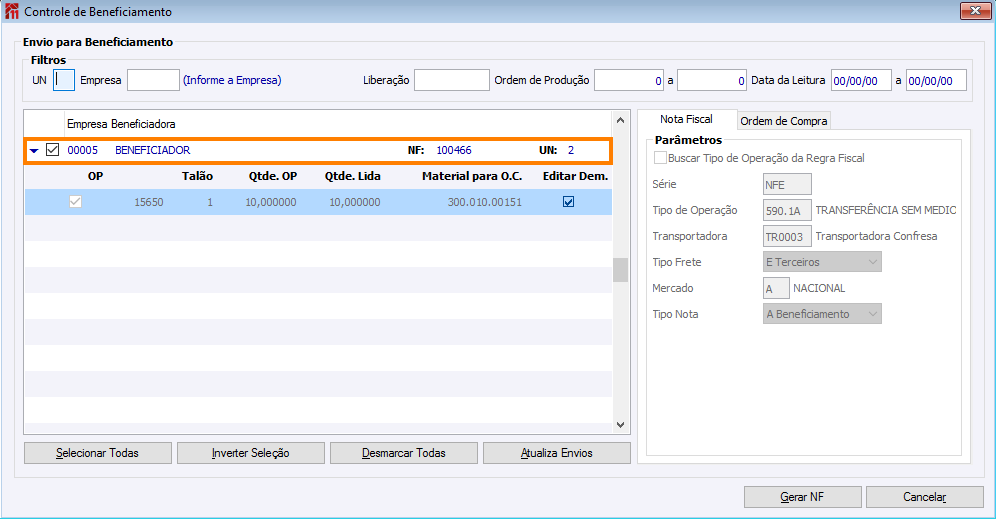Screen dimensions: 996x519
Task: Click the Série NFE field
Action: (787, 184)
